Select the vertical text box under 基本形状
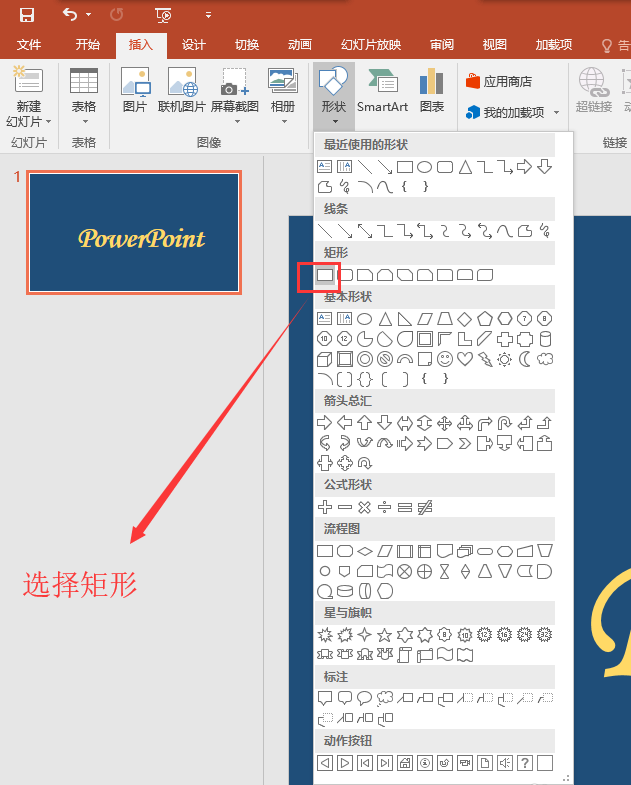The width and height of the screenshot is (631, 785). pos(345,319)
